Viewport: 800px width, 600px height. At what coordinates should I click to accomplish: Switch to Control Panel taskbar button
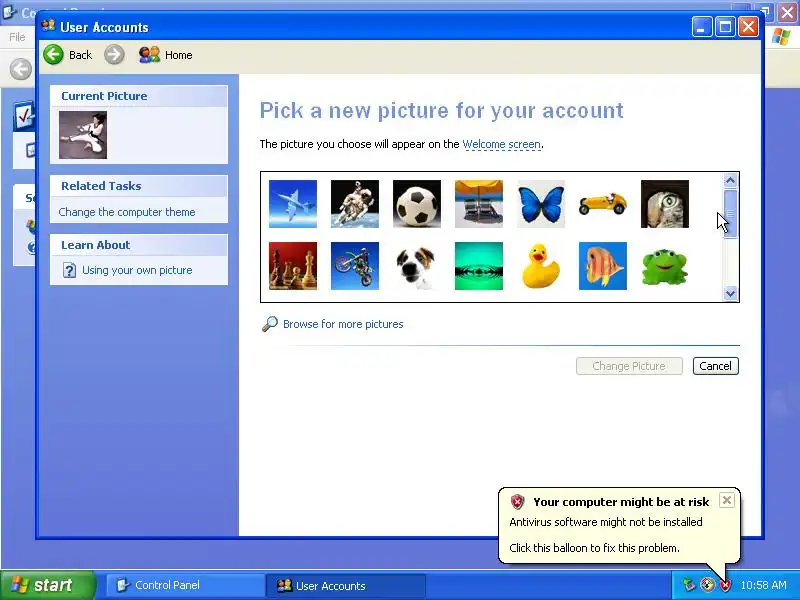tap(185, 585)
